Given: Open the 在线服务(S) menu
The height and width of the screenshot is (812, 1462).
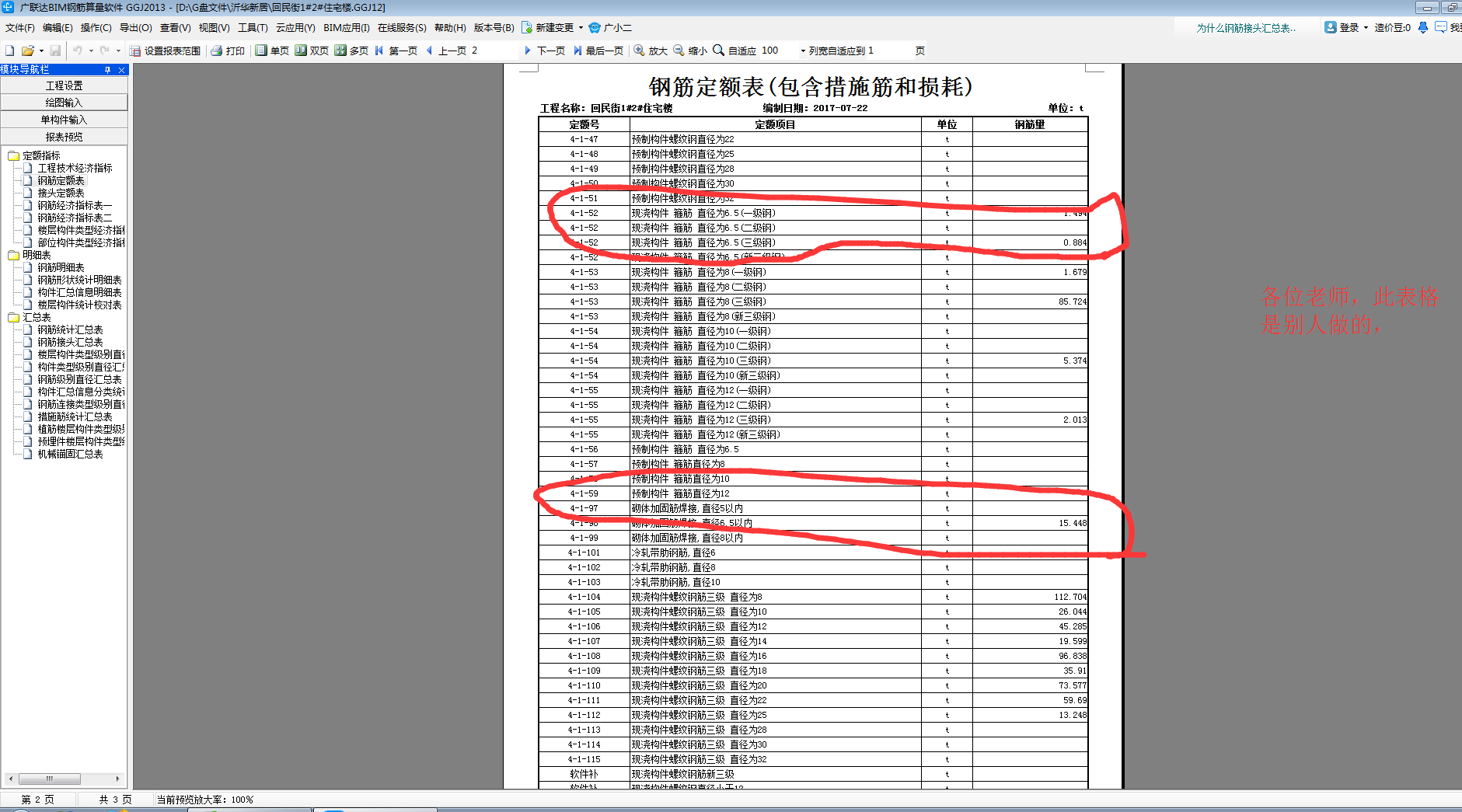Looking at the screenshot, I should click(402, 28).
